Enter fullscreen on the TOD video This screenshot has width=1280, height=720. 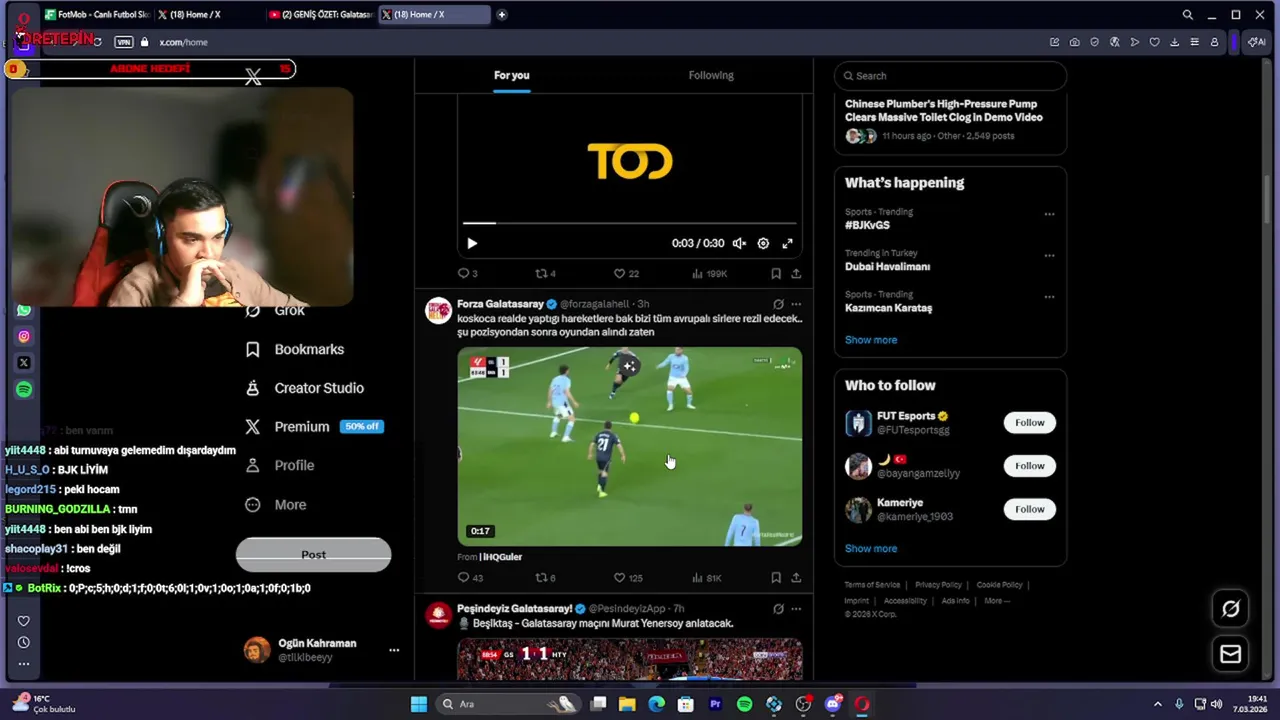[787, 243]
